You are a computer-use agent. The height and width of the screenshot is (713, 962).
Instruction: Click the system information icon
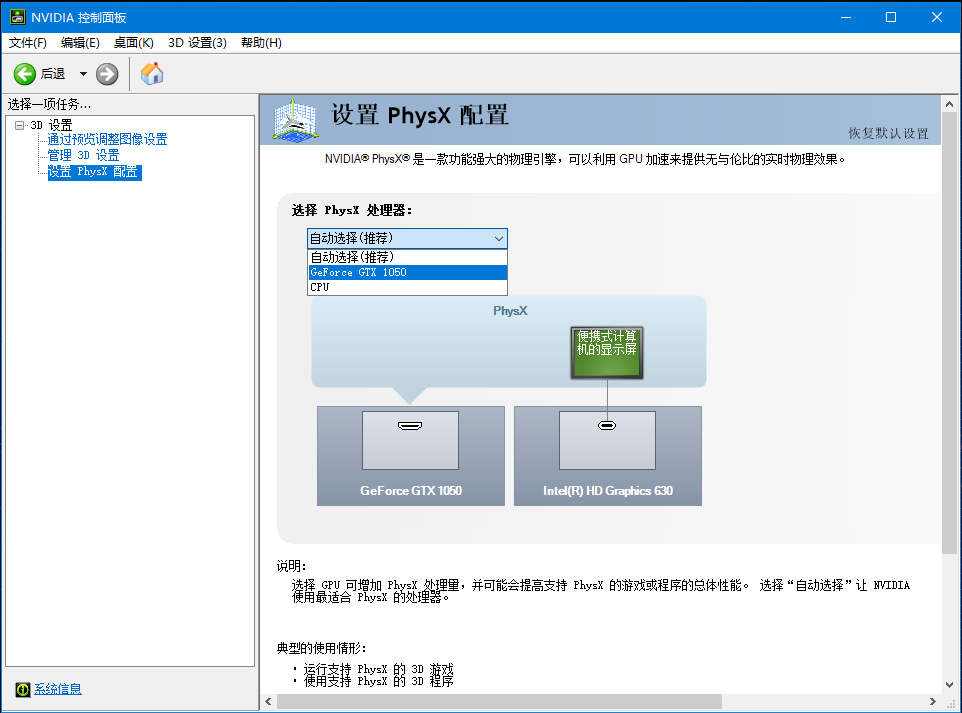pyautogui.click(x=23, y=690)
